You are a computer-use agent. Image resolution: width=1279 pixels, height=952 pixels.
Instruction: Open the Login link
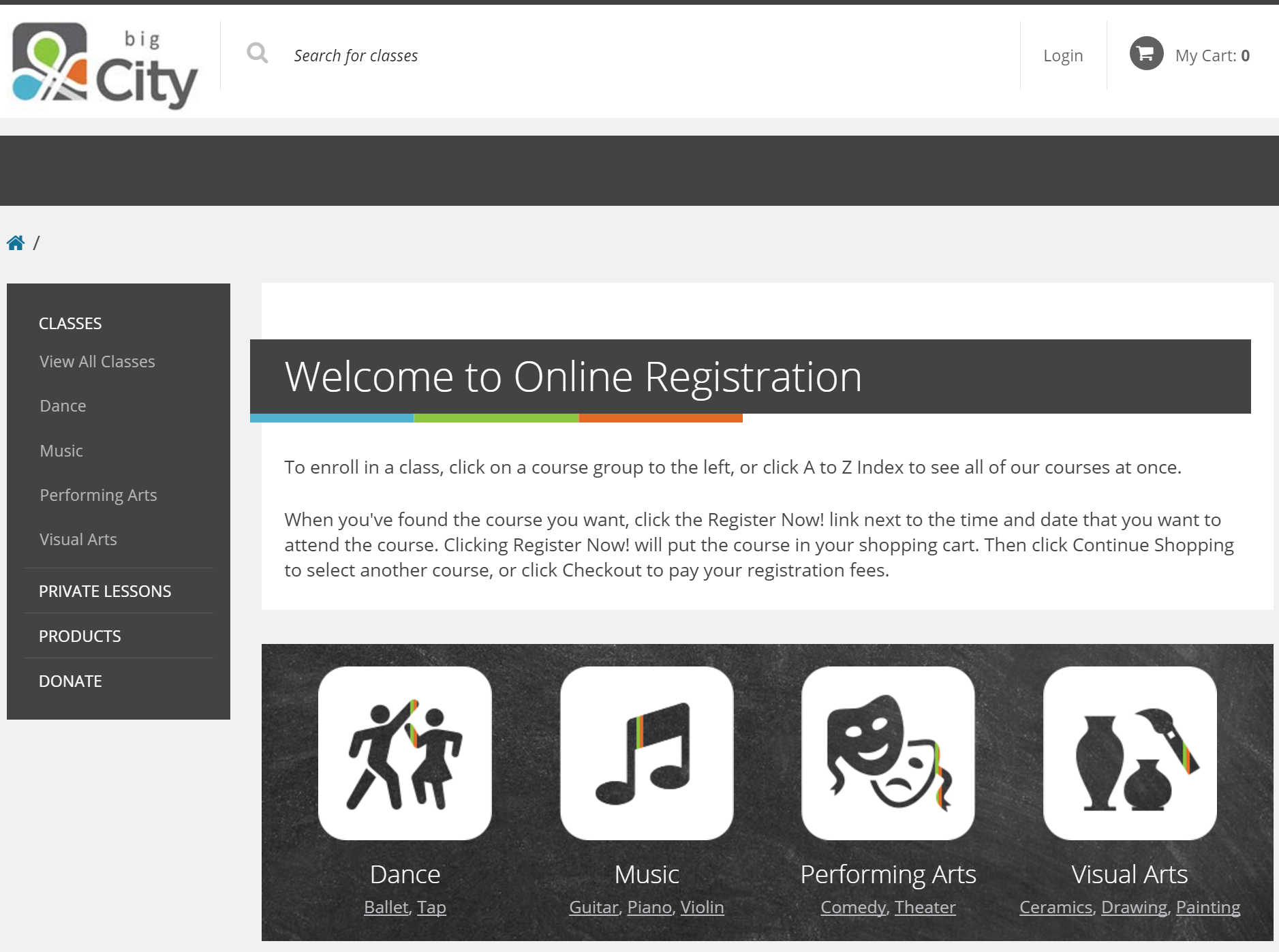(1062, 56)
